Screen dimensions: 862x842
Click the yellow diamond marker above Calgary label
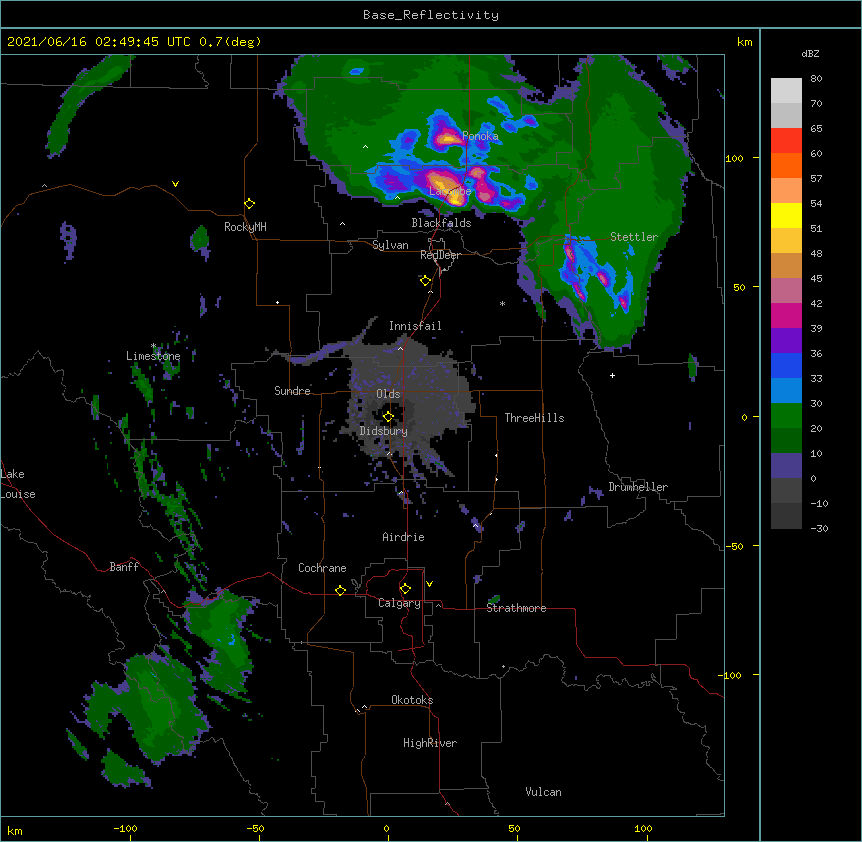pos(405,589)
